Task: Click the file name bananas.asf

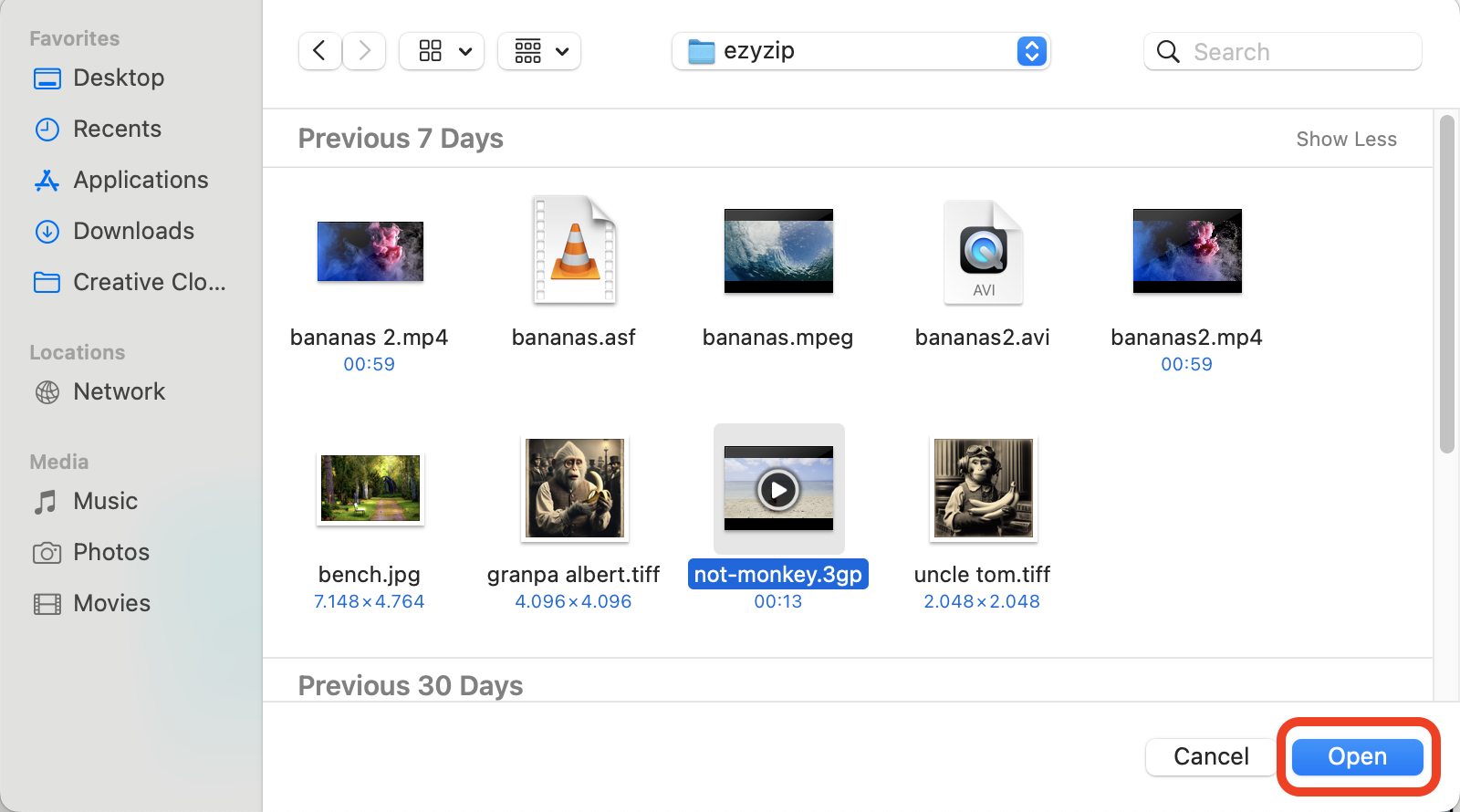Action: pos(573,338)
